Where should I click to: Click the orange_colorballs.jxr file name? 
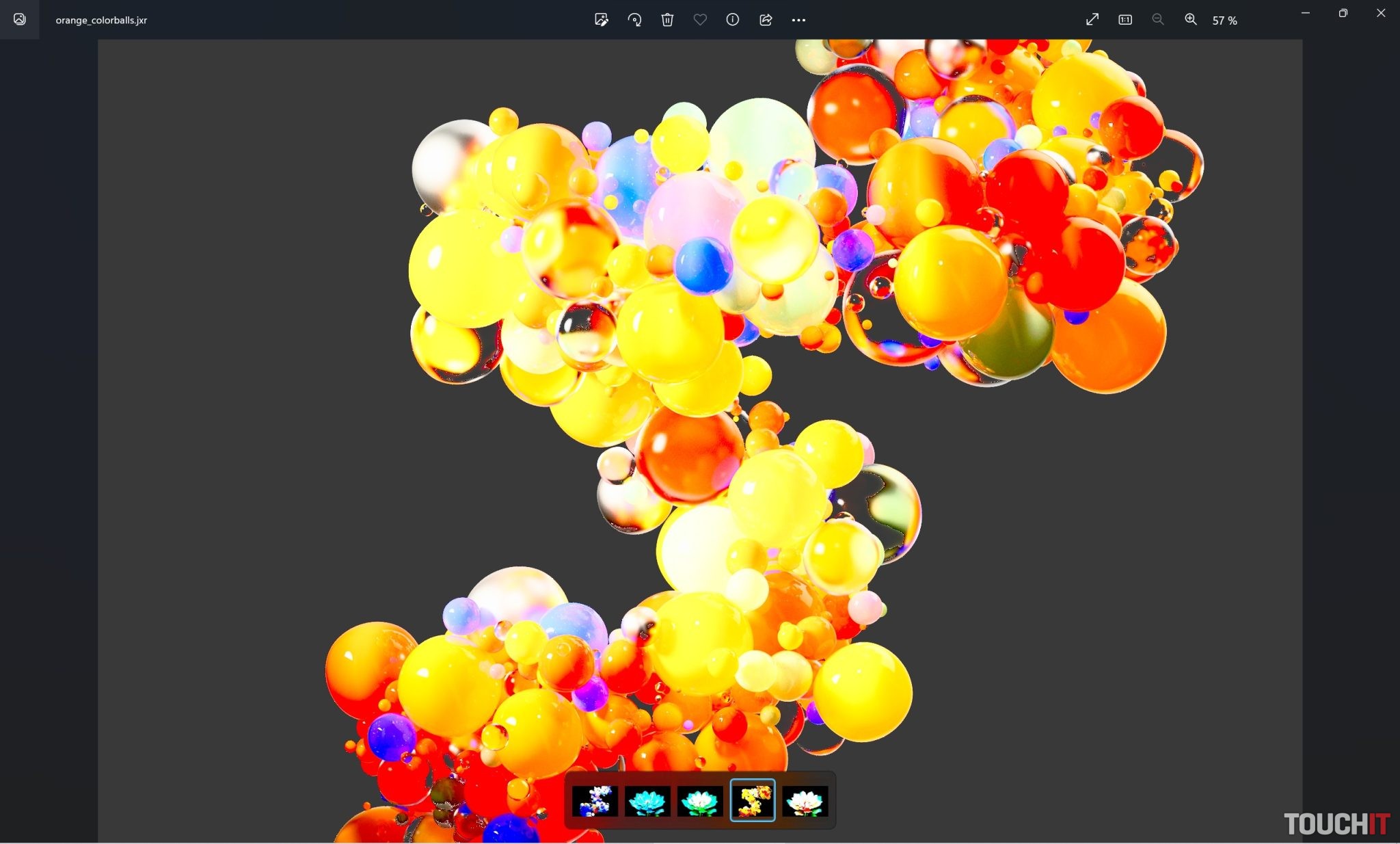pyautogui.click(x=101, y=20)
